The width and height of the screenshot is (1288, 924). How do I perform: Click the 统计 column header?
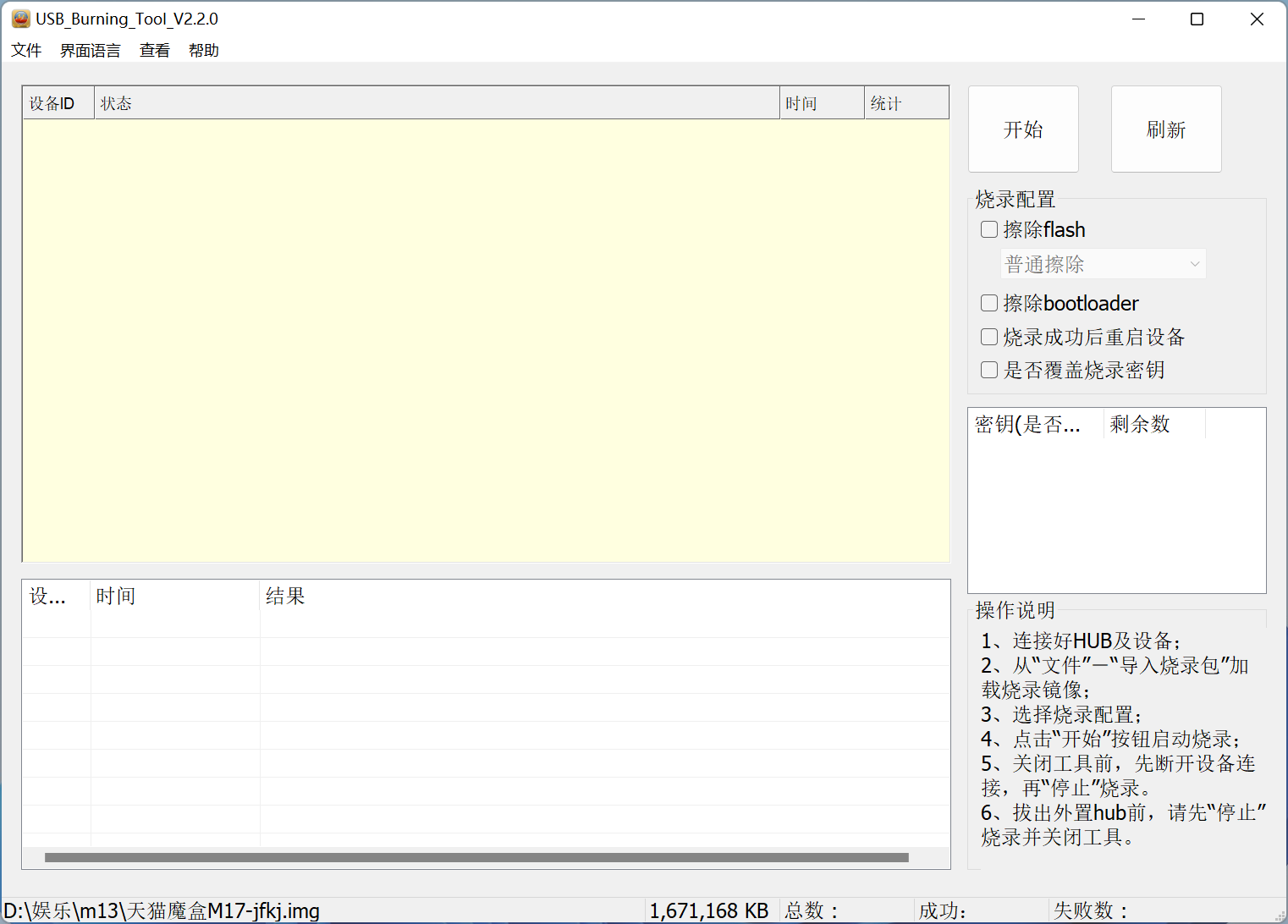click(905, 103)
